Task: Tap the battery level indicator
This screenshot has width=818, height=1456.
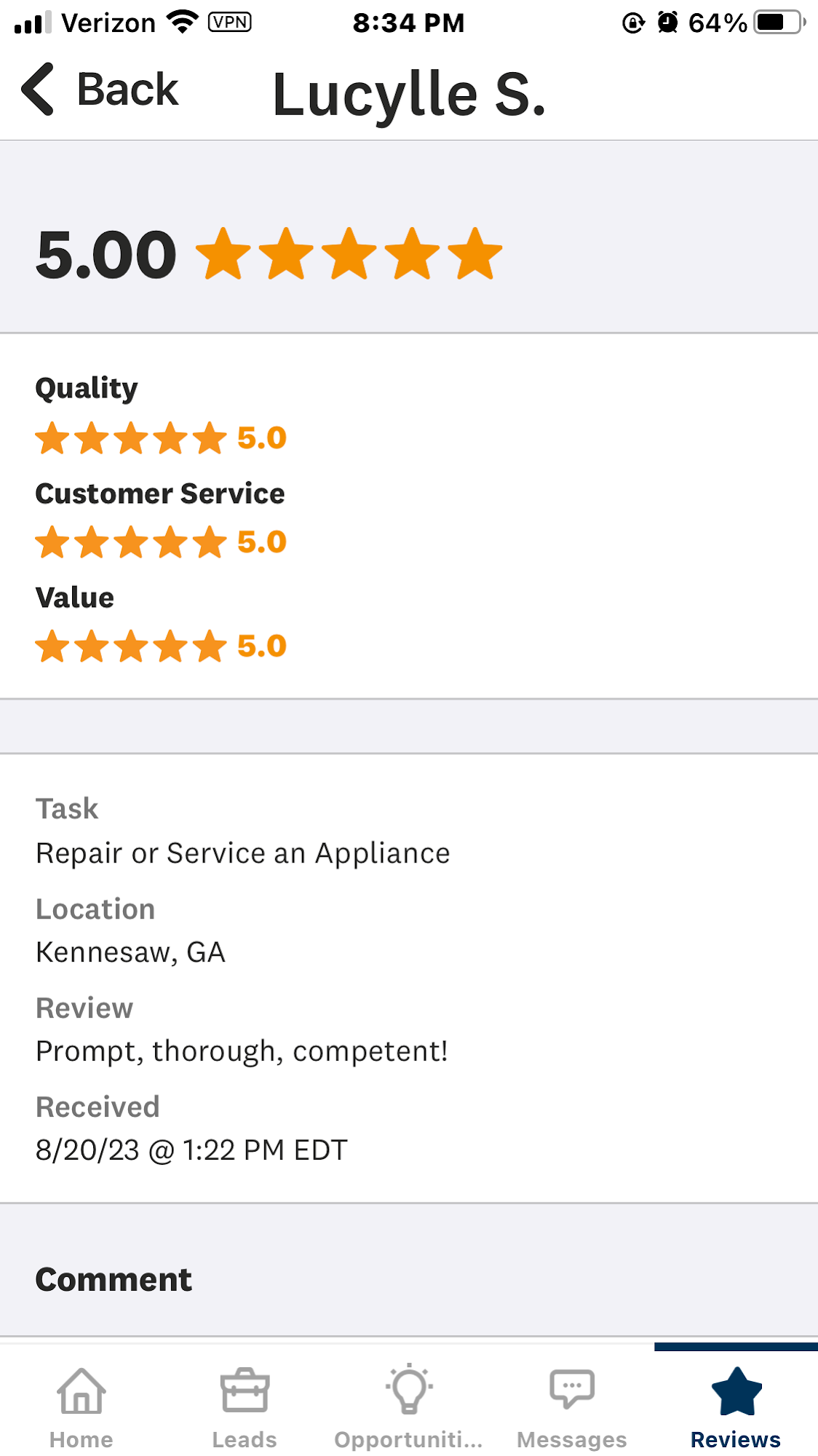Action: pos(773,22)
